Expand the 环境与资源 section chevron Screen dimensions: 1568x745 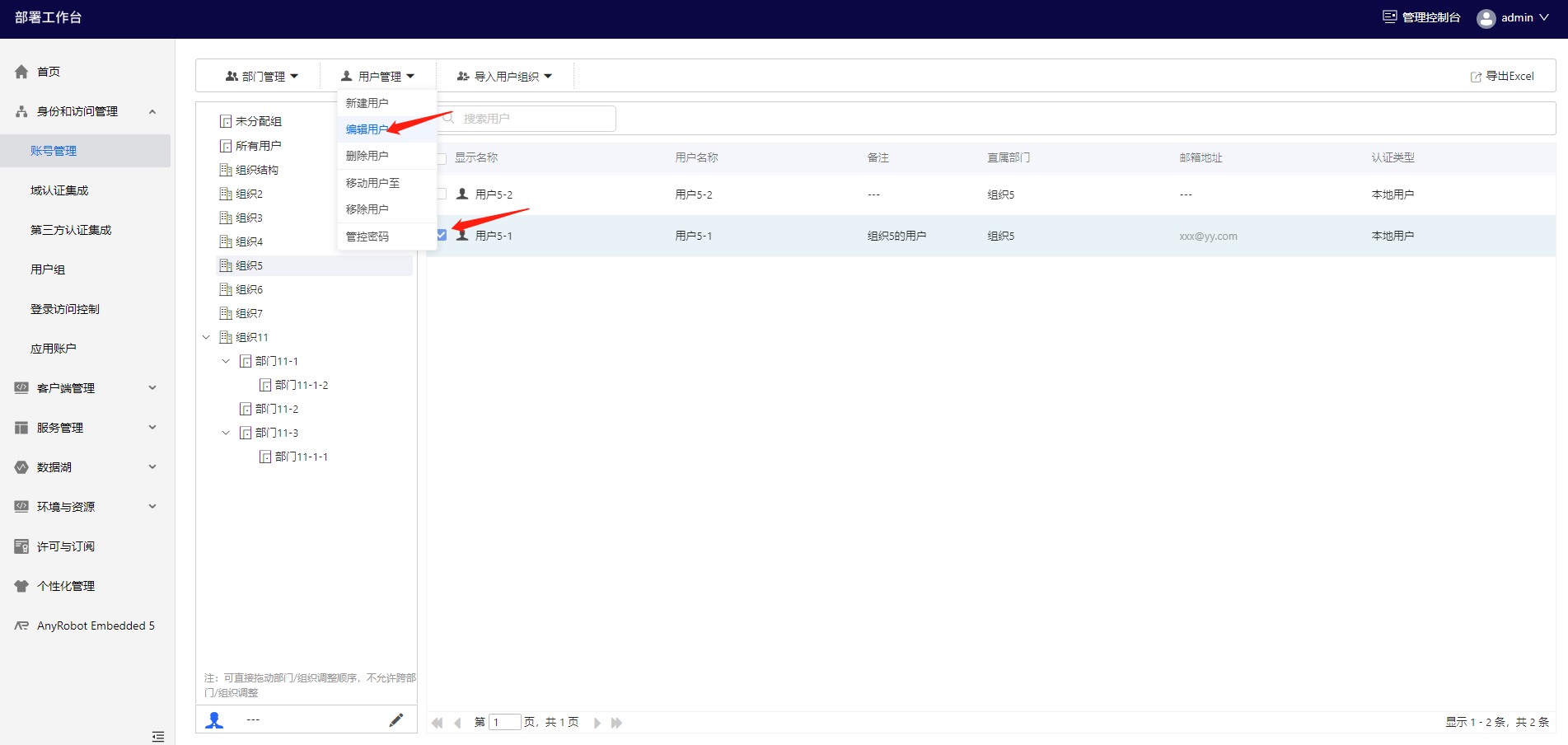(x=152, y=507)
